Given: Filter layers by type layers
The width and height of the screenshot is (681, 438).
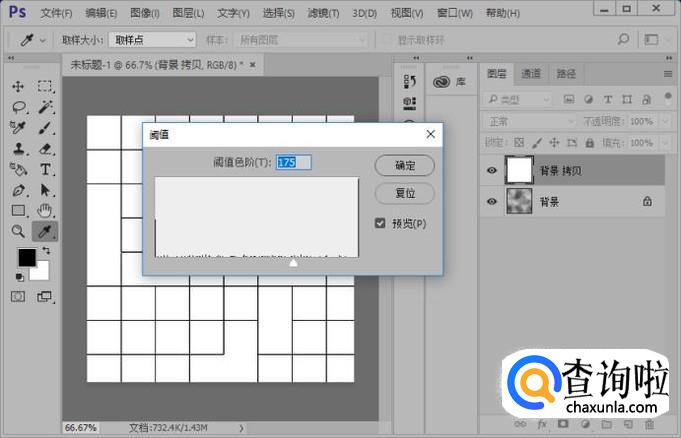Looking at the screenshot, I should click(x=608, y=100).
